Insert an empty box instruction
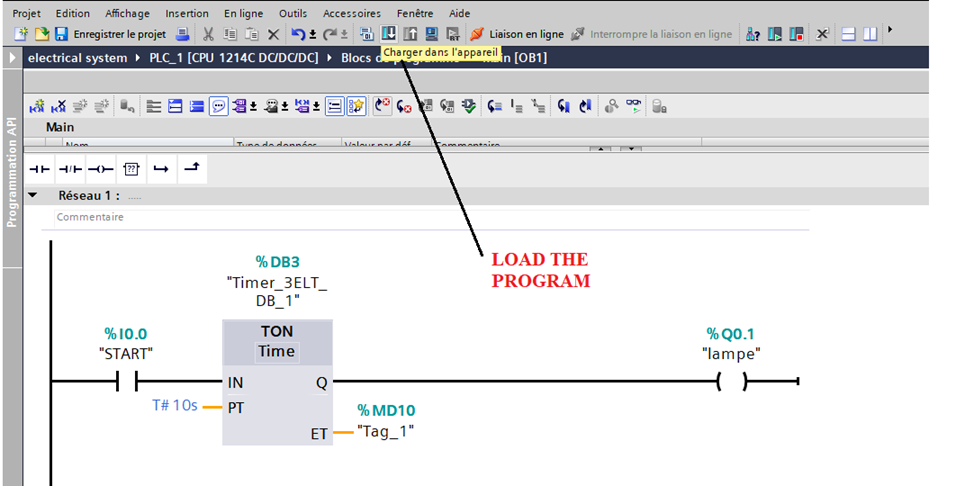 [130, 170]
